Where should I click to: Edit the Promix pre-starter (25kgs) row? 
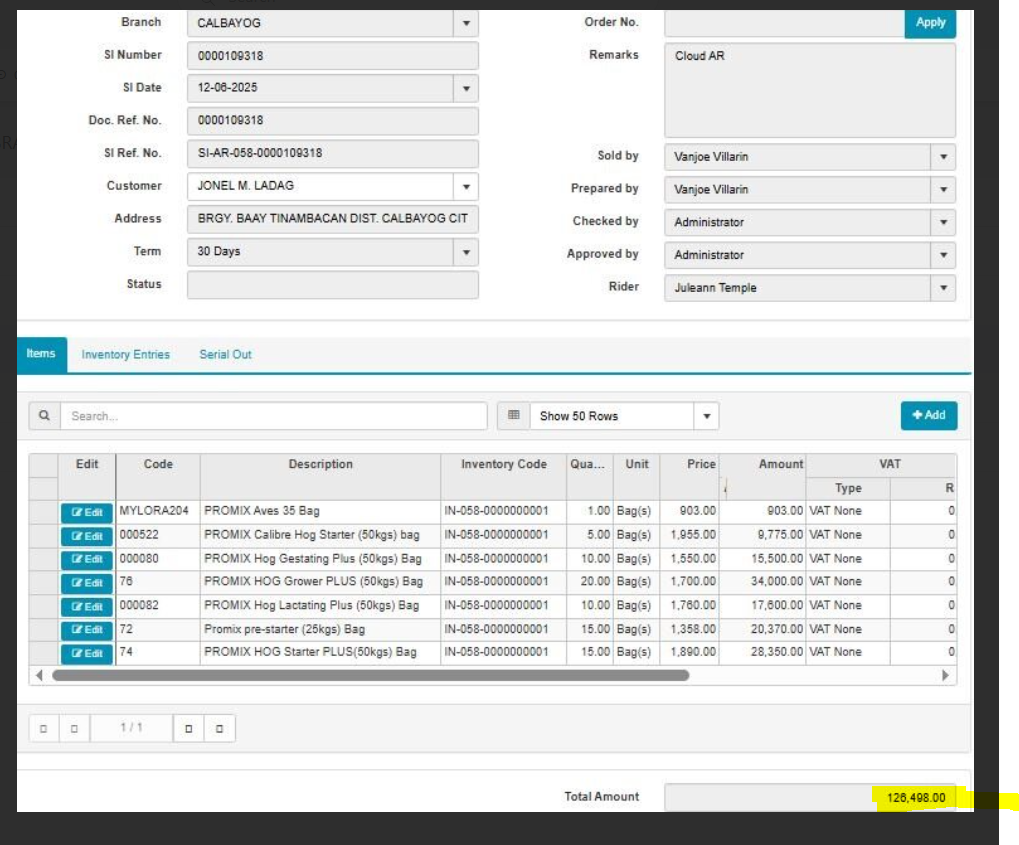[x=86, y=630]
